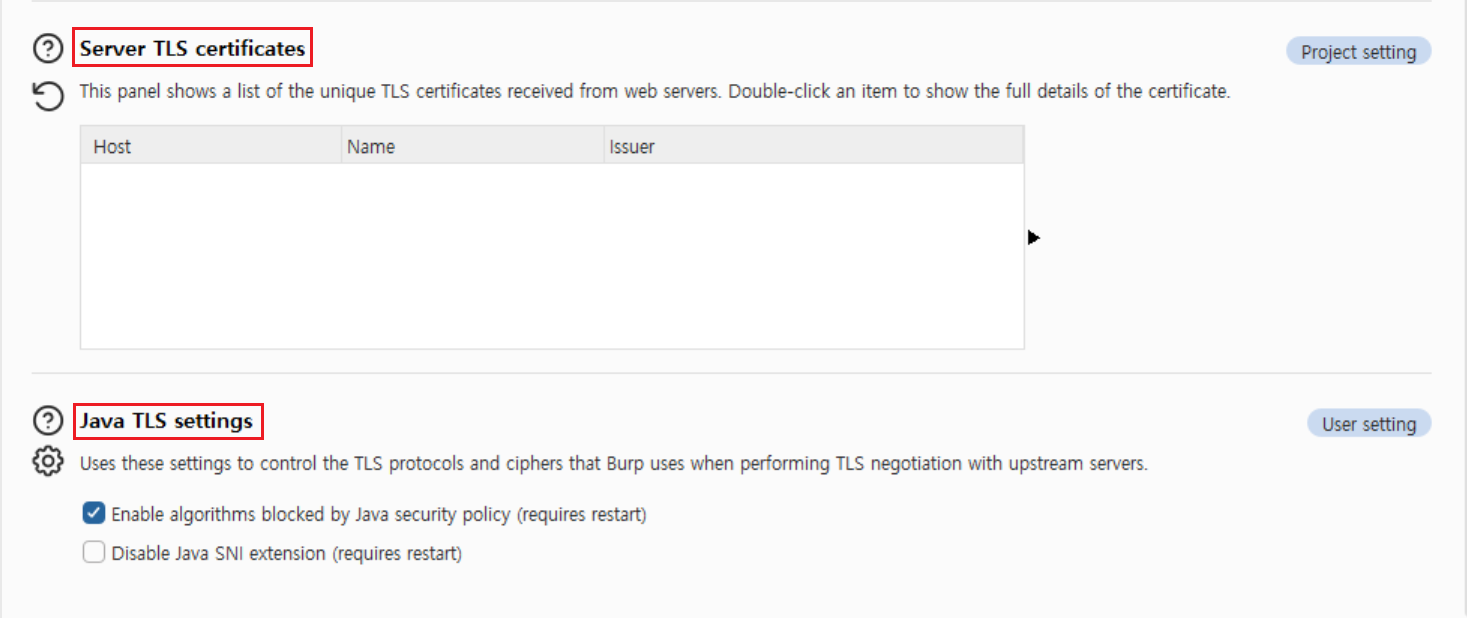
Task: Uncheck Enable algorithms blocked by Java security policy
Action: [94, 514]
